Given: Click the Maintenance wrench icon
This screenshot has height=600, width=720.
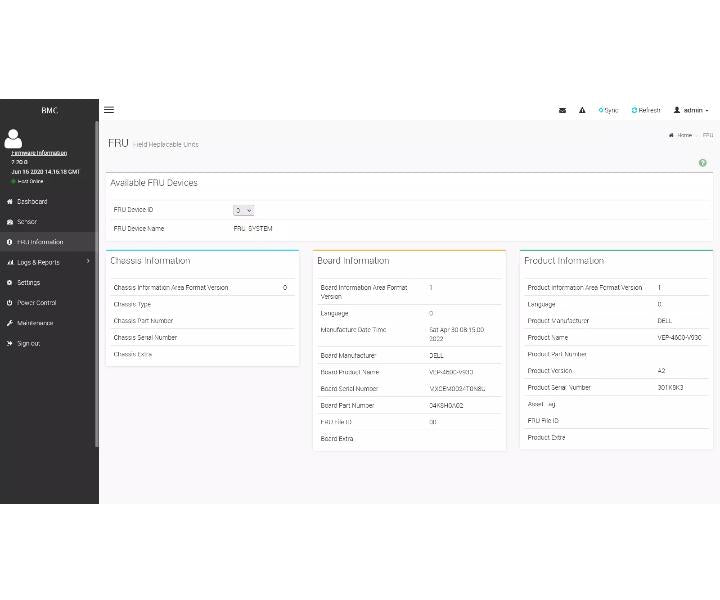Looking at the screenshot, I should point(10,323).
